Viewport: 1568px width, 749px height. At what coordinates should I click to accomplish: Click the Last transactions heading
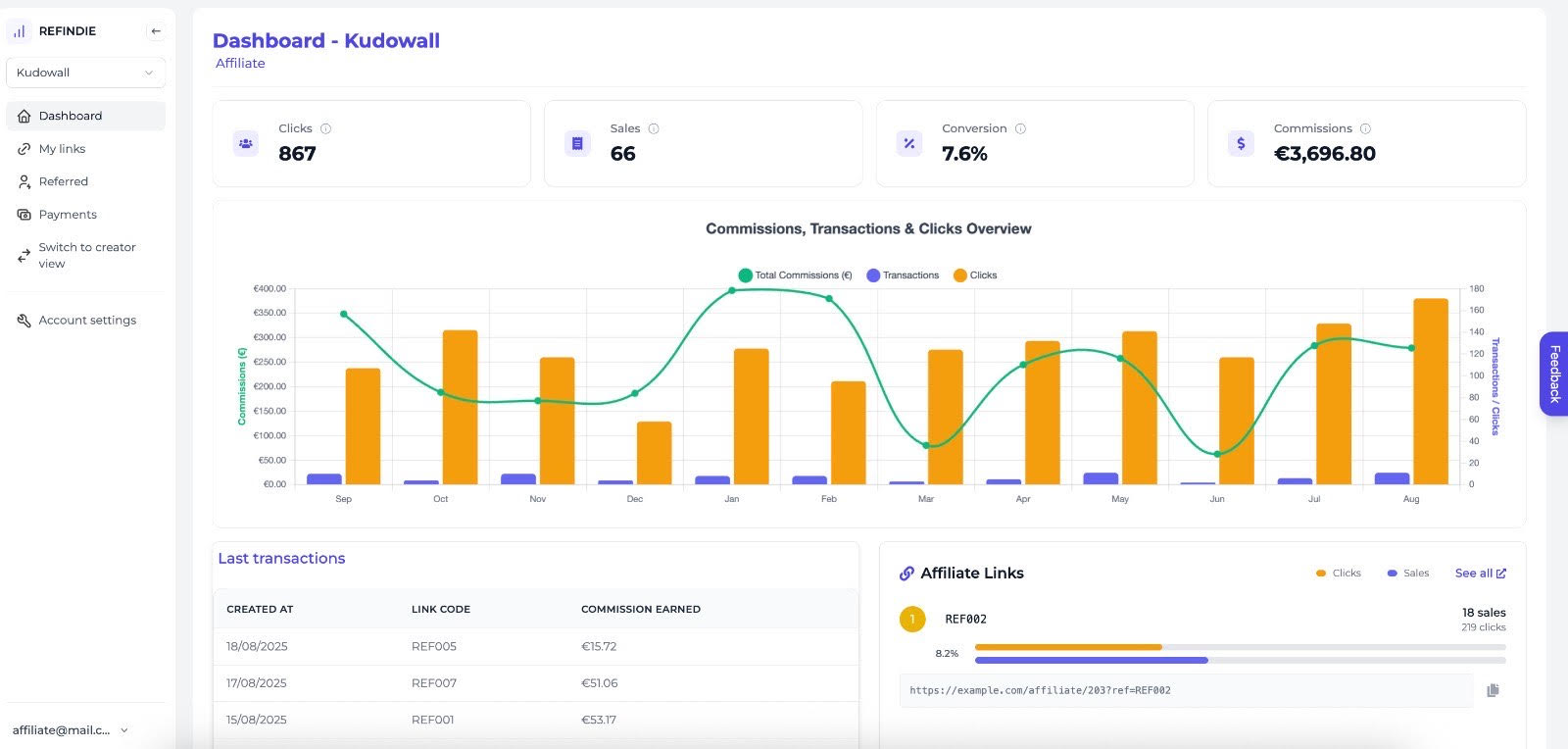click(281, 559)
